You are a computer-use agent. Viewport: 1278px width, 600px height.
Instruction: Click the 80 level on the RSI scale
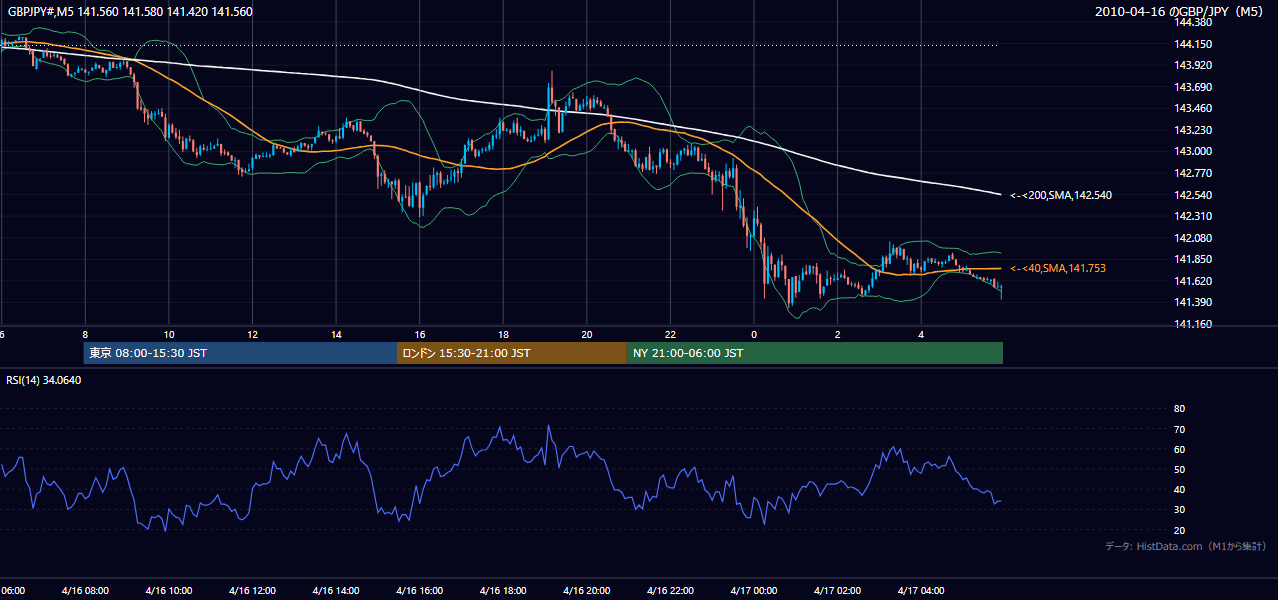coord(1179,409)
